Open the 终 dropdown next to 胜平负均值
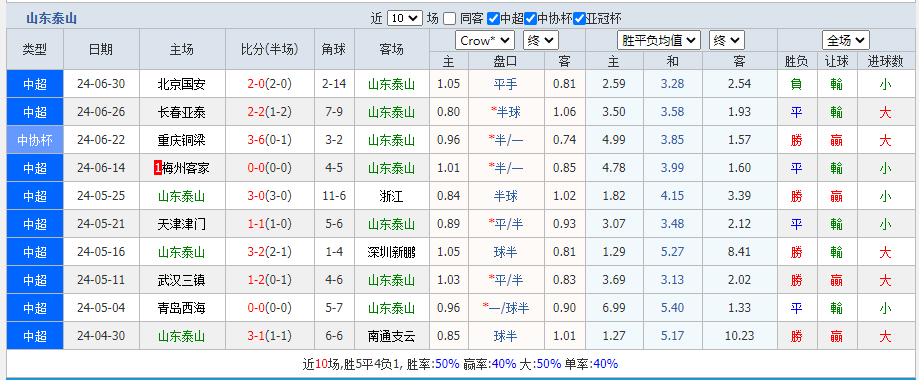 [x=727, y=40]
